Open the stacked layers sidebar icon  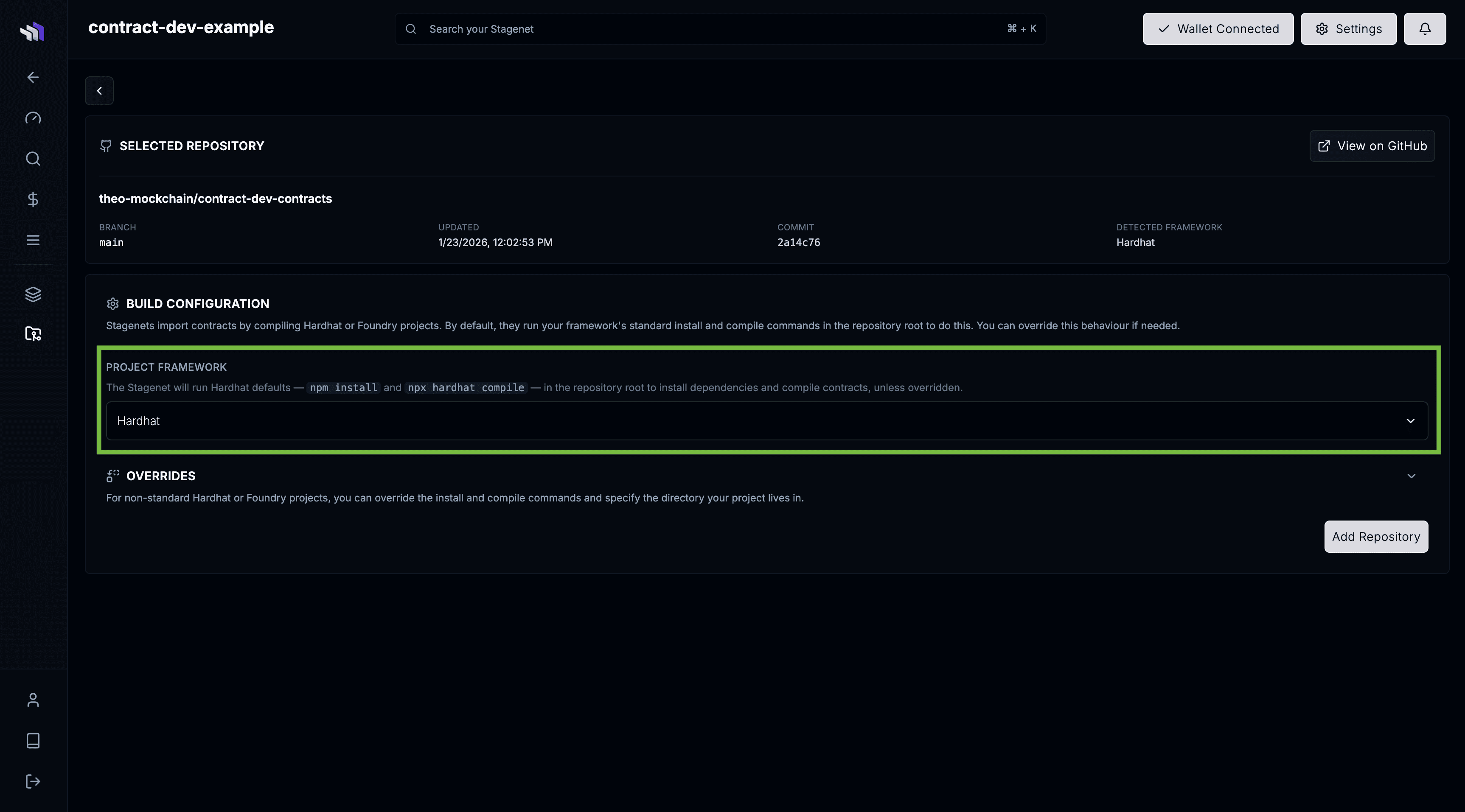(x=33, y=294)
